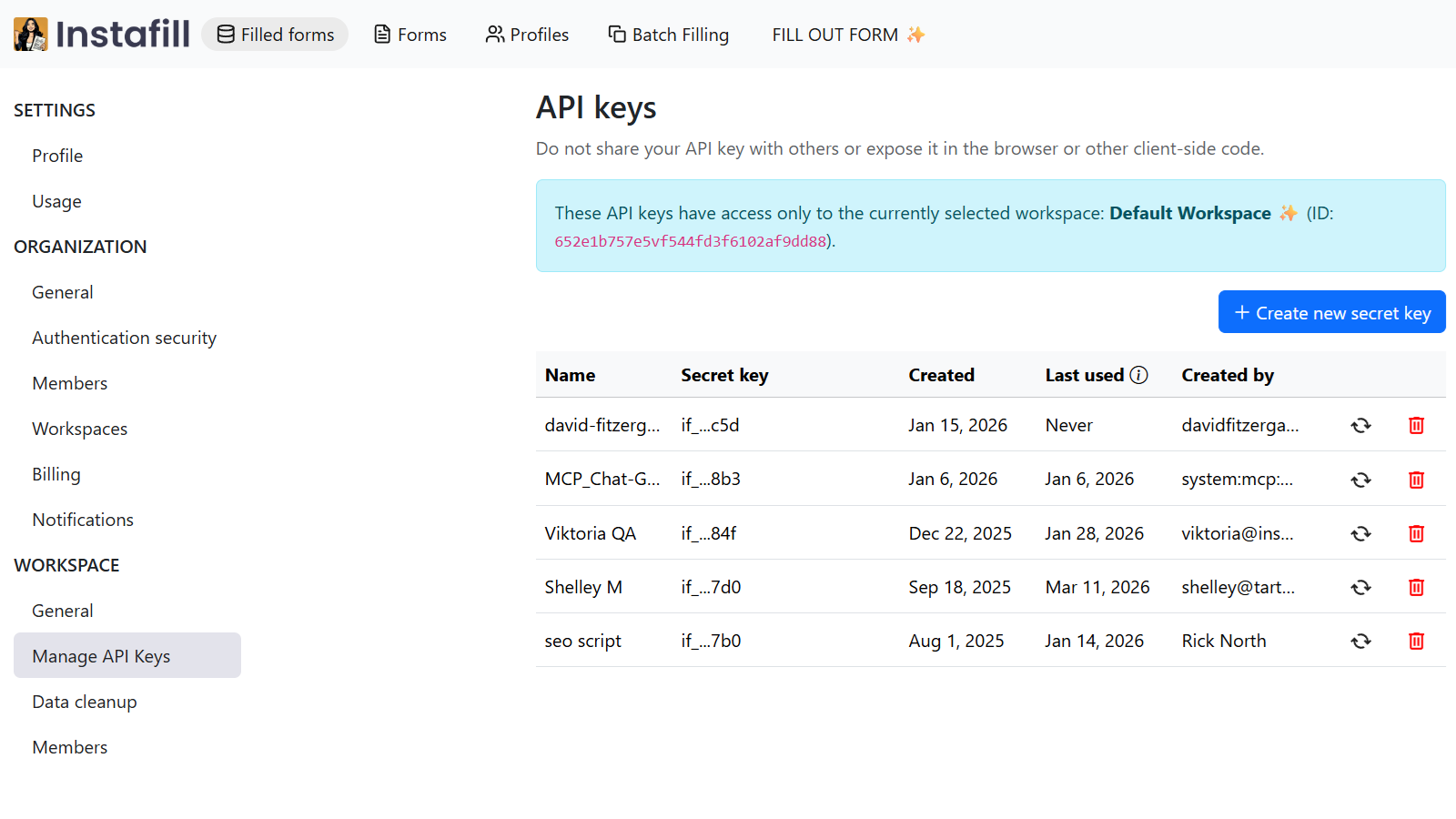Open the Billing section
The width and height of the screenshot is (1456, 819).
[56, 473]
